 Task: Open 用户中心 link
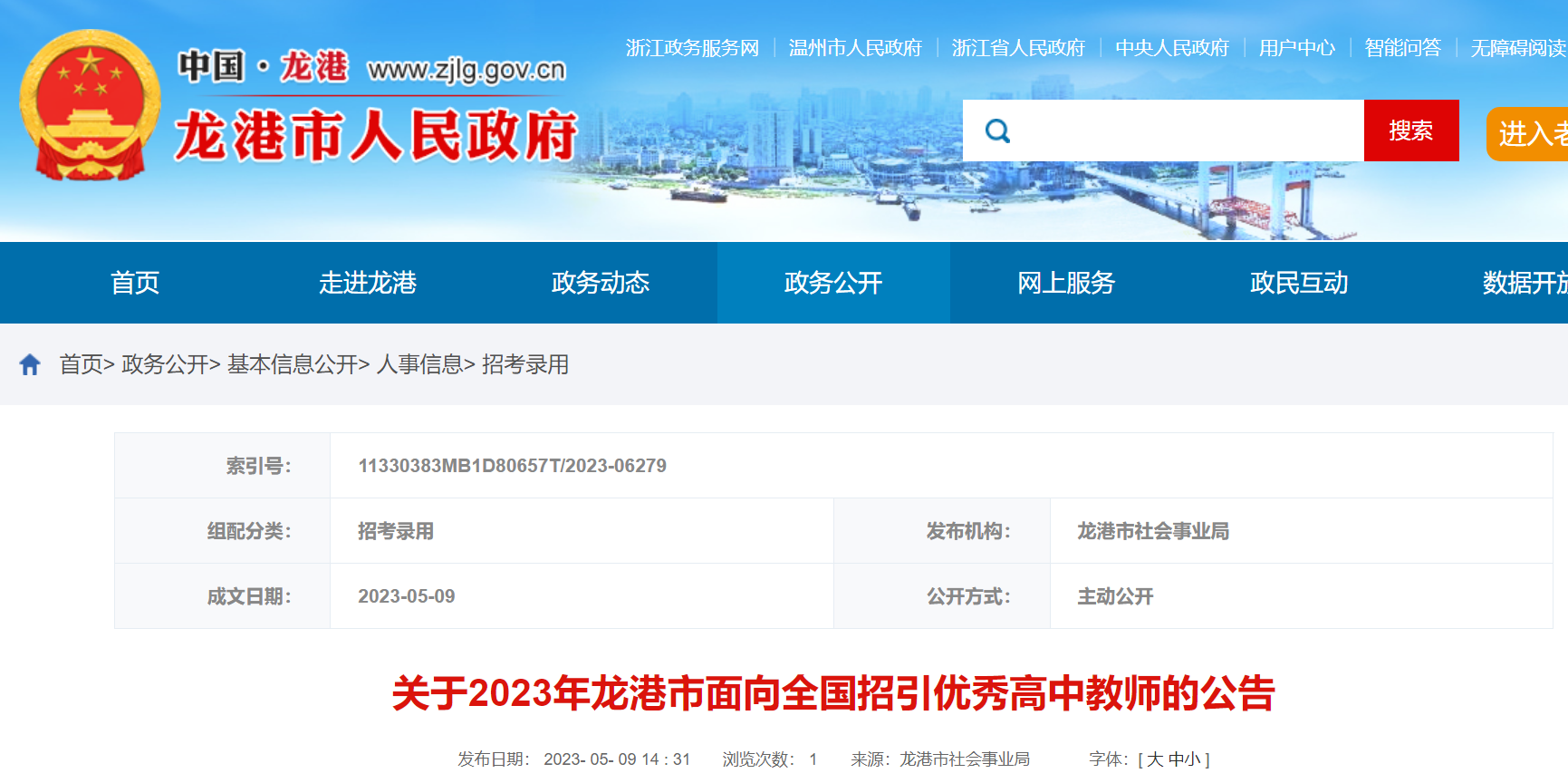1297,48
